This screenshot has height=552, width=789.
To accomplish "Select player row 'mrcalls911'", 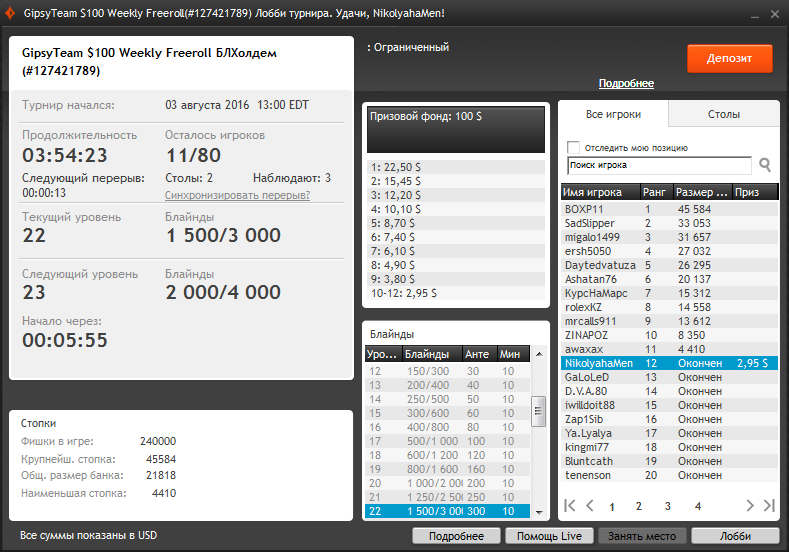I will click(x=669, y=322).
